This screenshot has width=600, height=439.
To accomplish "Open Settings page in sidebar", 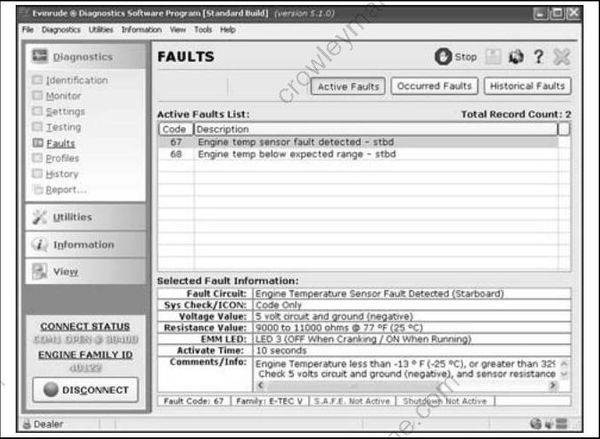I will (x=65, y=111).
